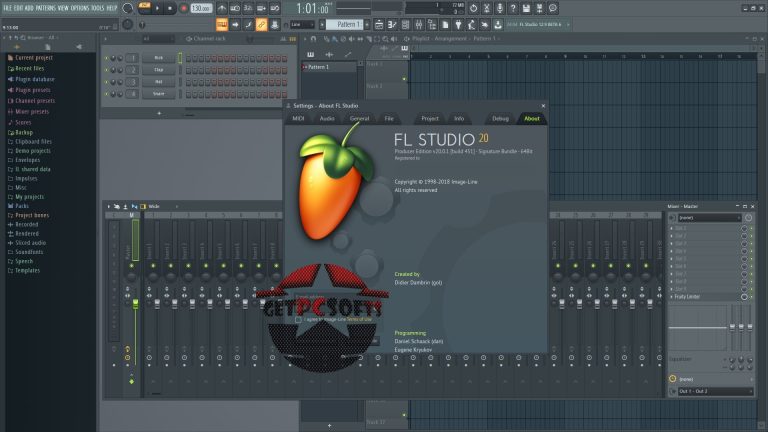Screen dimensions: 768x432
Task: Open the TOOLS menu
Action: (x=97, y=8)
